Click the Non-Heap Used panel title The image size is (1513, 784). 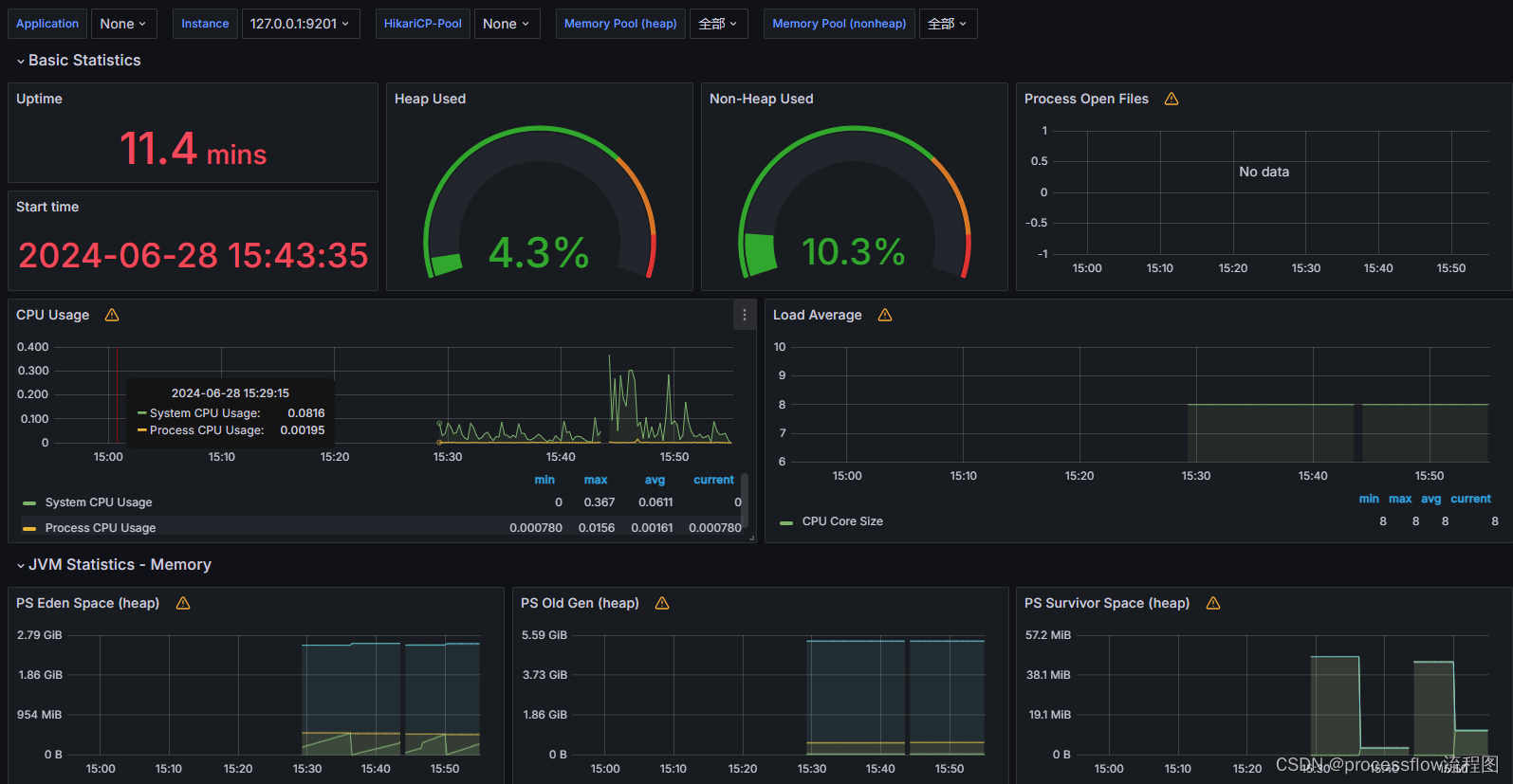(762, 99)
